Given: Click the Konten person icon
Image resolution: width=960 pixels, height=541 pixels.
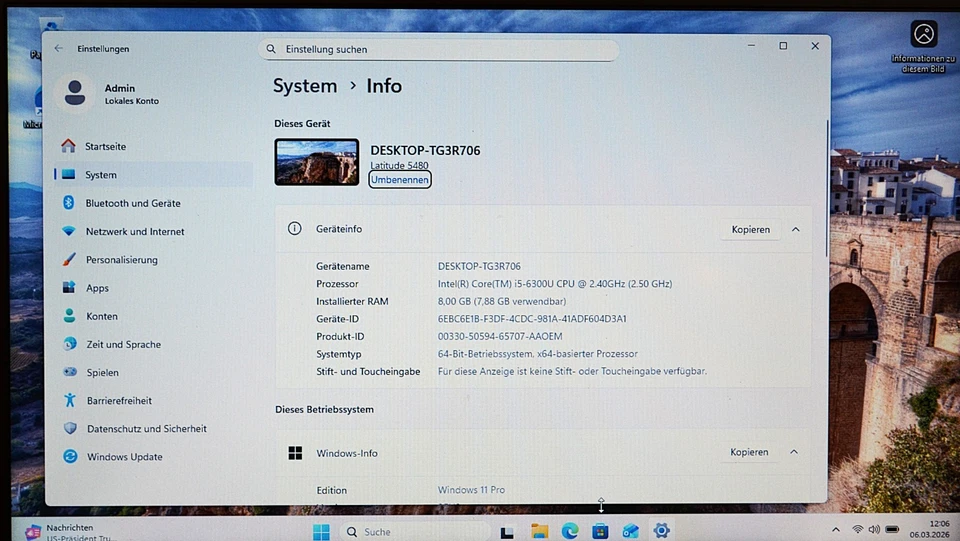Looking at the screenshot, I should pos(69,316).
